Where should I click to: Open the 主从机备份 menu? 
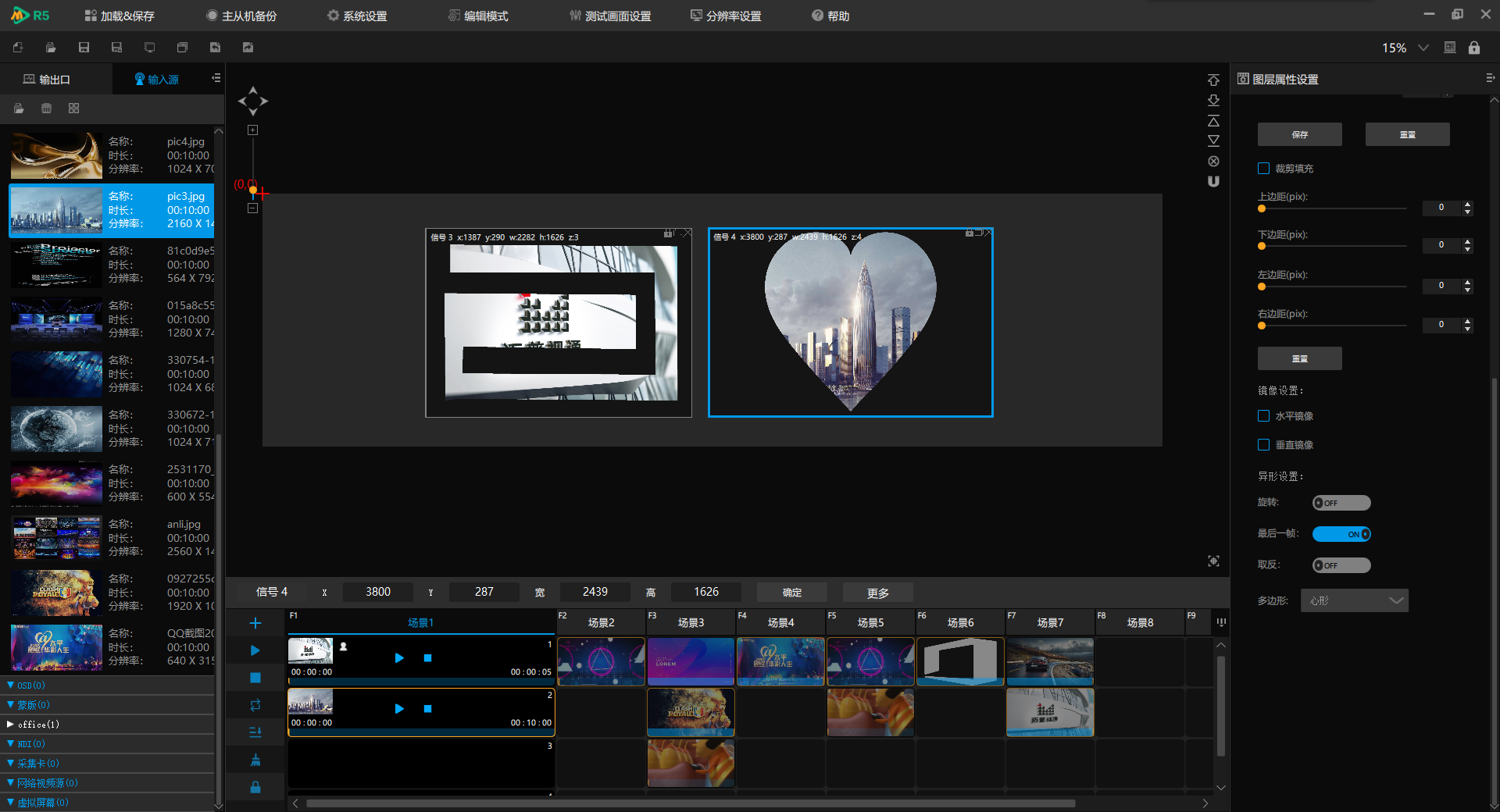(x=241, y=16)
